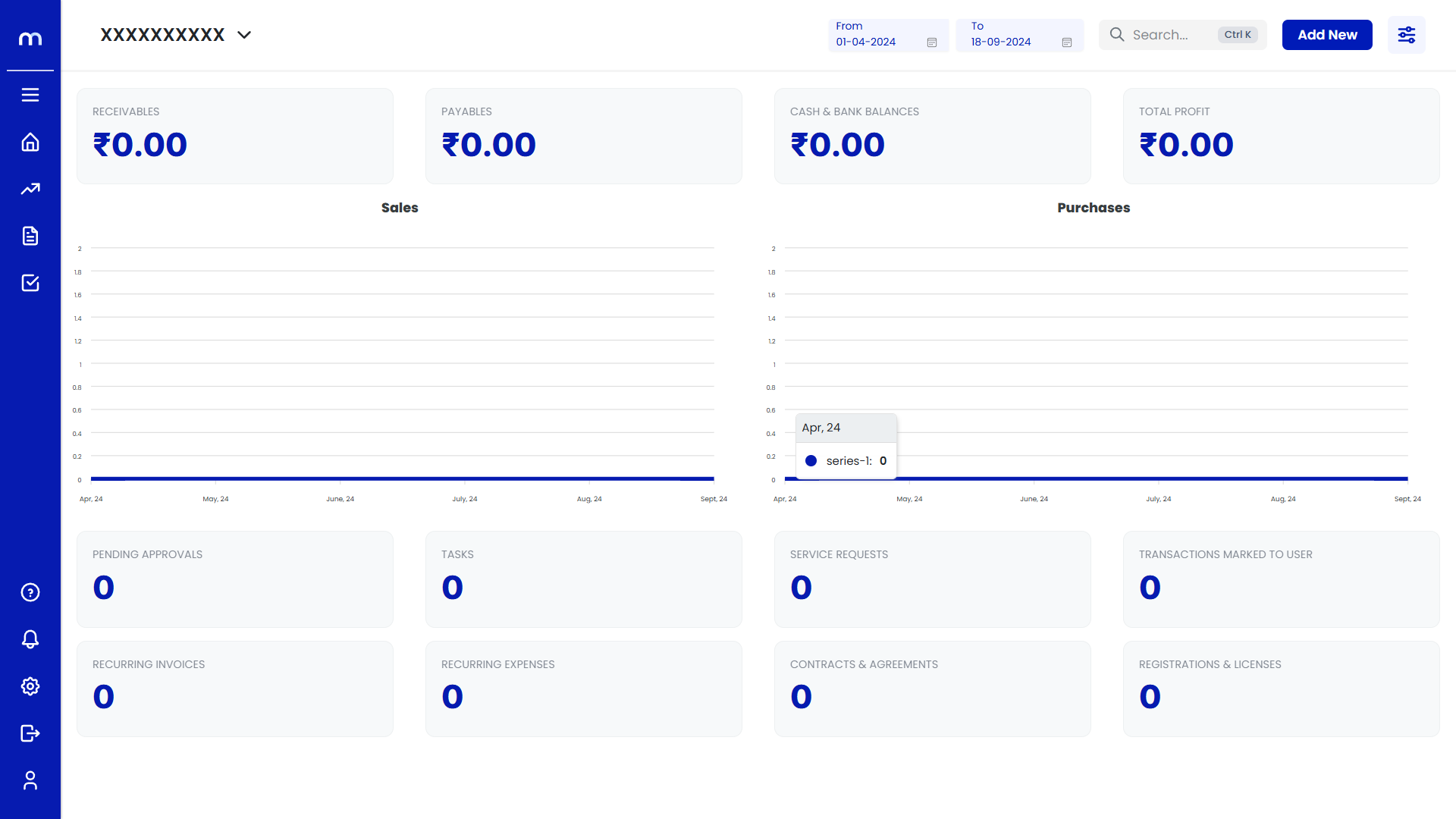The height and width of the screenshot is (819, 1456).
Task: Open the Registrations & Licenses card
Action: (x=1282, y=689)
